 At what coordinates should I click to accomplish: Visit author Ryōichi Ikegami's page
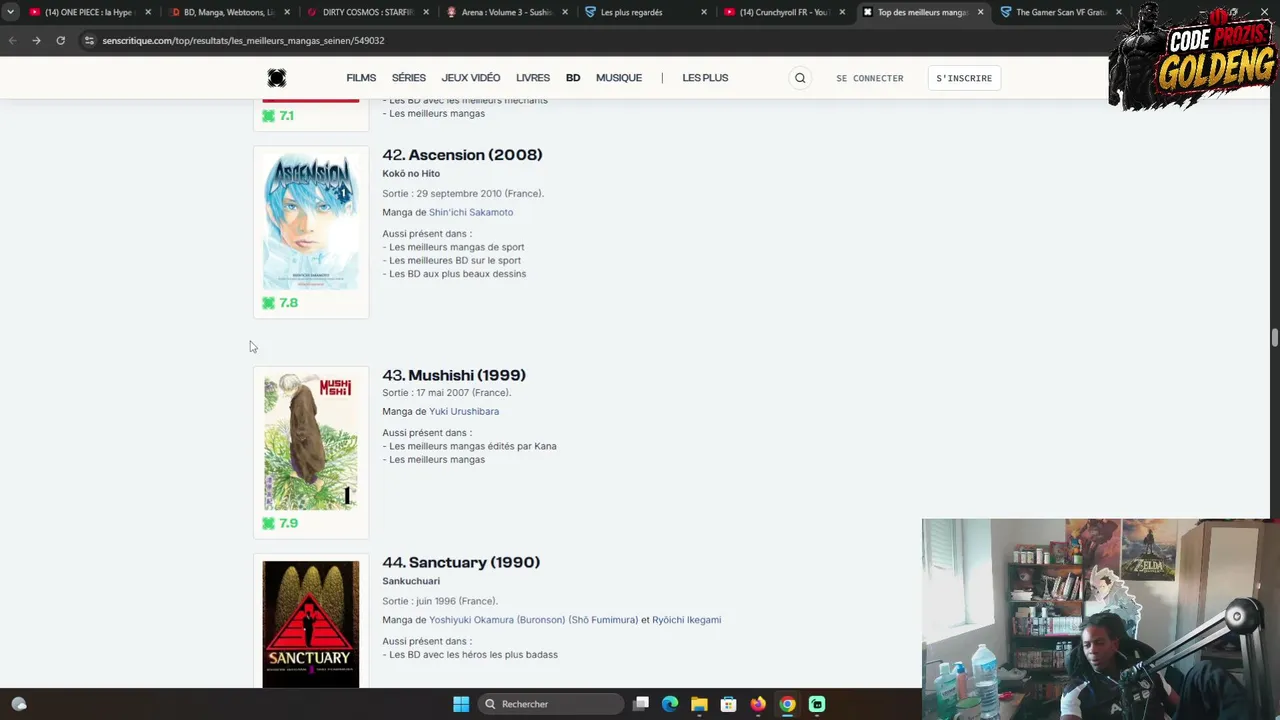686,620
